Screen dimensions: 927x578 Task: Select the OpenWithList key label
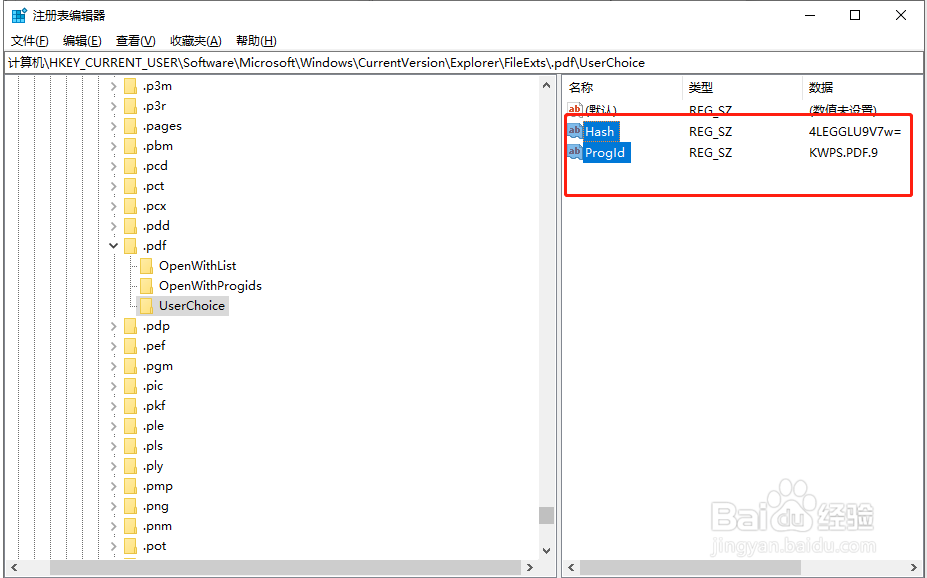[197, 266]
